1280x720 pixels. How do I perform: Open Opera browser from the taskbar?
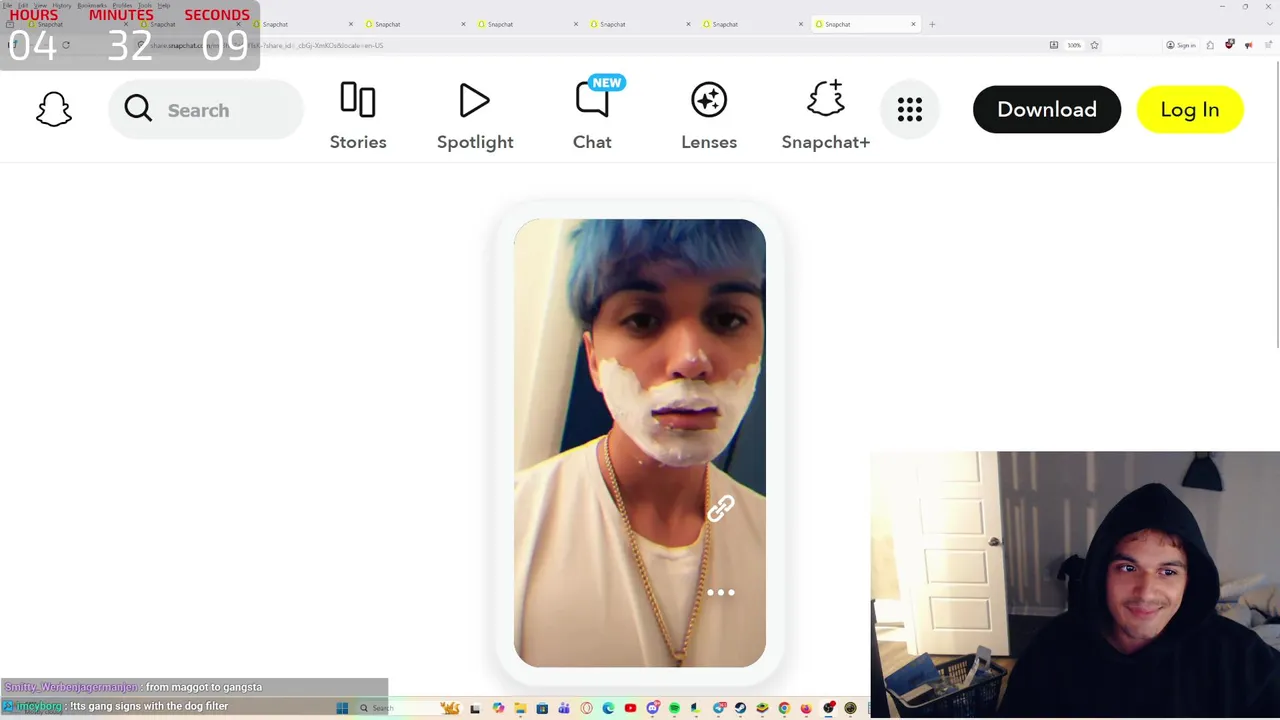(586, 708)
